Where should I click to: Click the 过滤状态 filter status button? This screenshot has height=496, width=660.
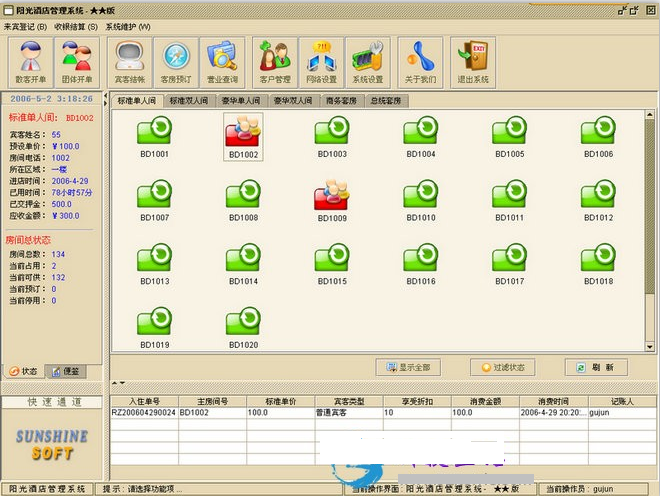(503, 367)
